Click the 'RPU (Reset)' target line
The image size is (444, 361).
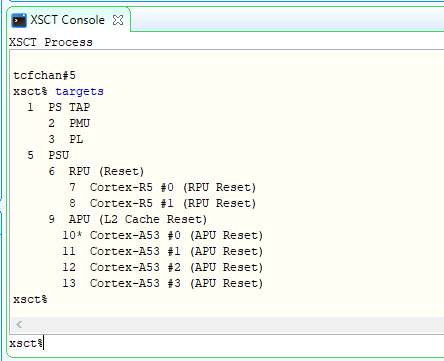tap(96, 171)
